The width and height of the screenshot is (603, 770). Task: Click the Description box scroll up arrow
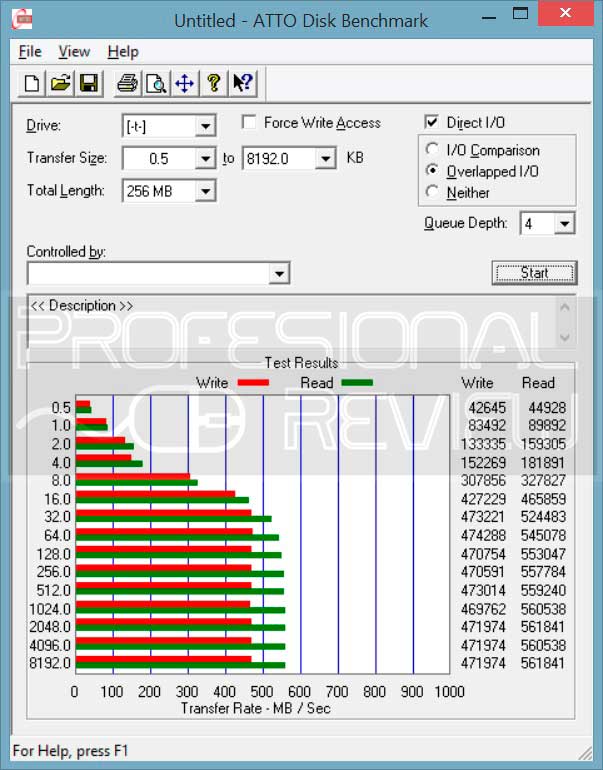(565, 308)
